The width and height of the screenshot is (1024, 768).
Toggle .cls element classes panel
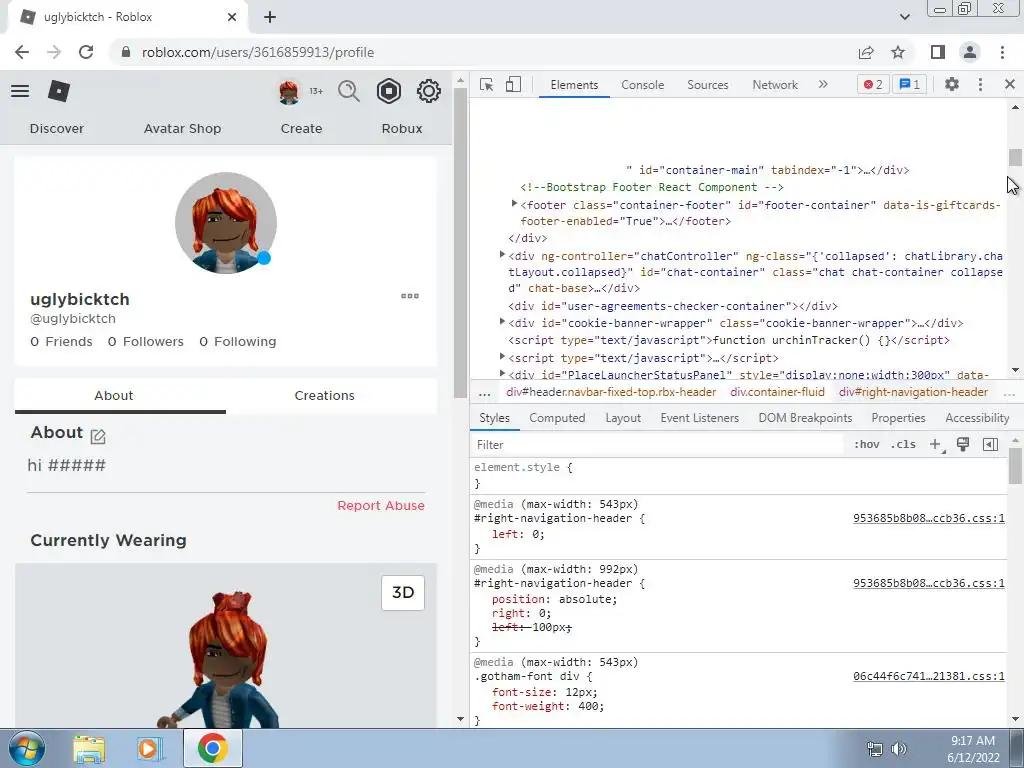[903, 445]
